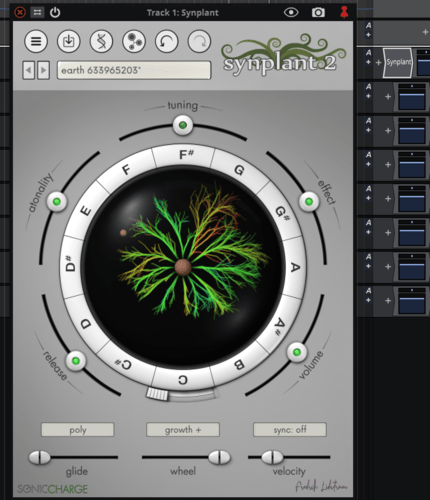The height and width of the screenshot is (500, 430).
Task: Select the A note segment on ring
Action: pyautogui.click(x=294, y=267)
